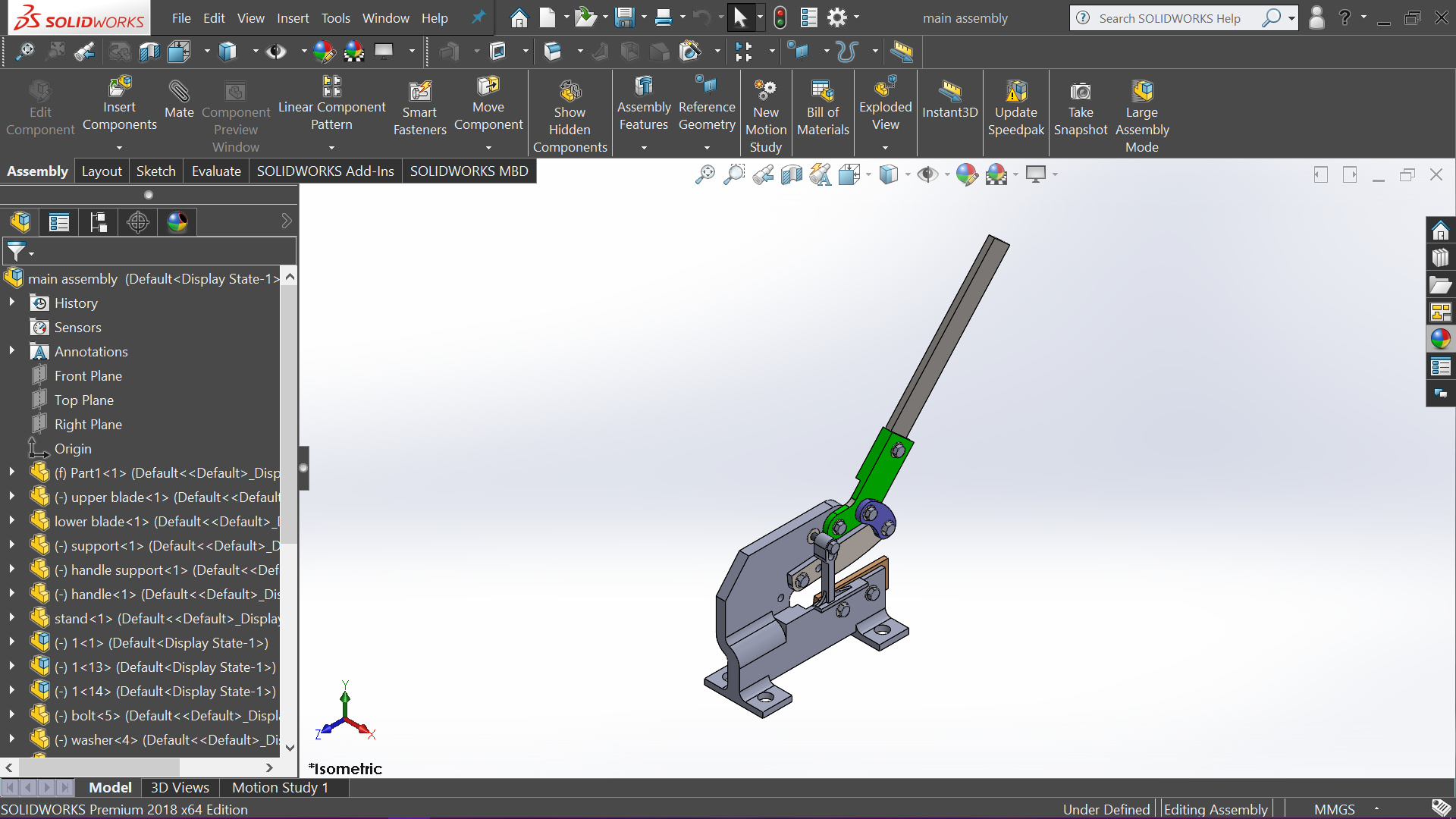
Task: Click Edit Appearance color sphere in viewport toolbar
Action: 965,175
